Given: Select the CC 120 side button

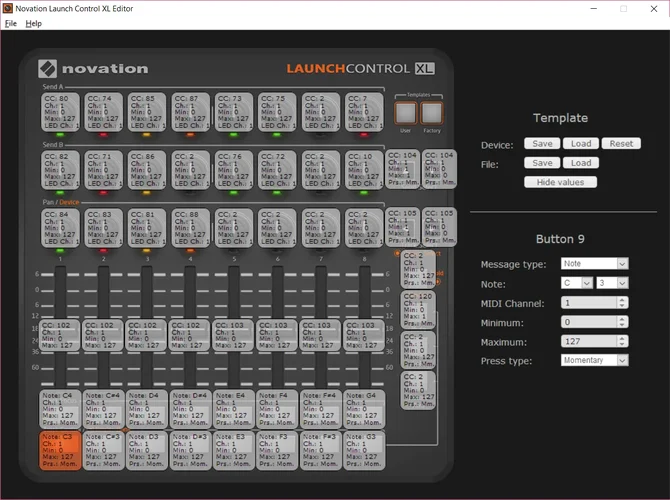Looking at the screenshot, I should coord(418,310).
